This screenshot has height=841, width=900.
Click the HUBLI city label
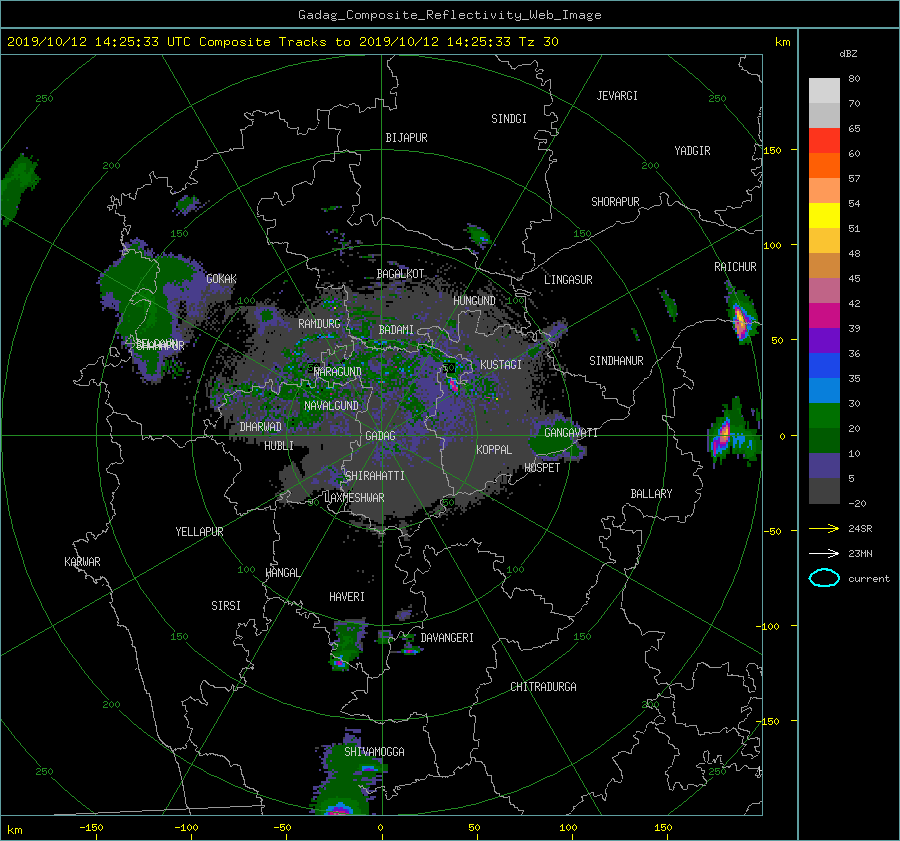pyautogui.click(x=278, y=445)
